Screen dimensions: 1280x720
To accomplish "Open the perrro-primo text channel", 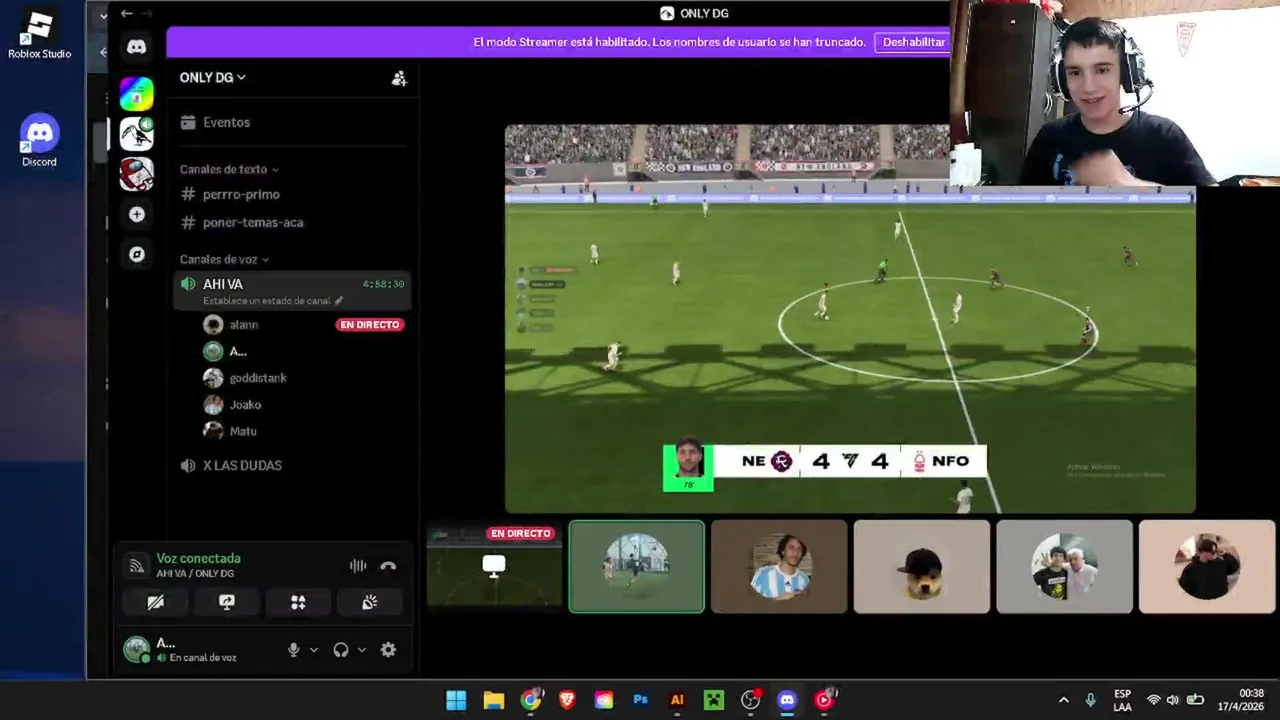I will tap(291, 194).
